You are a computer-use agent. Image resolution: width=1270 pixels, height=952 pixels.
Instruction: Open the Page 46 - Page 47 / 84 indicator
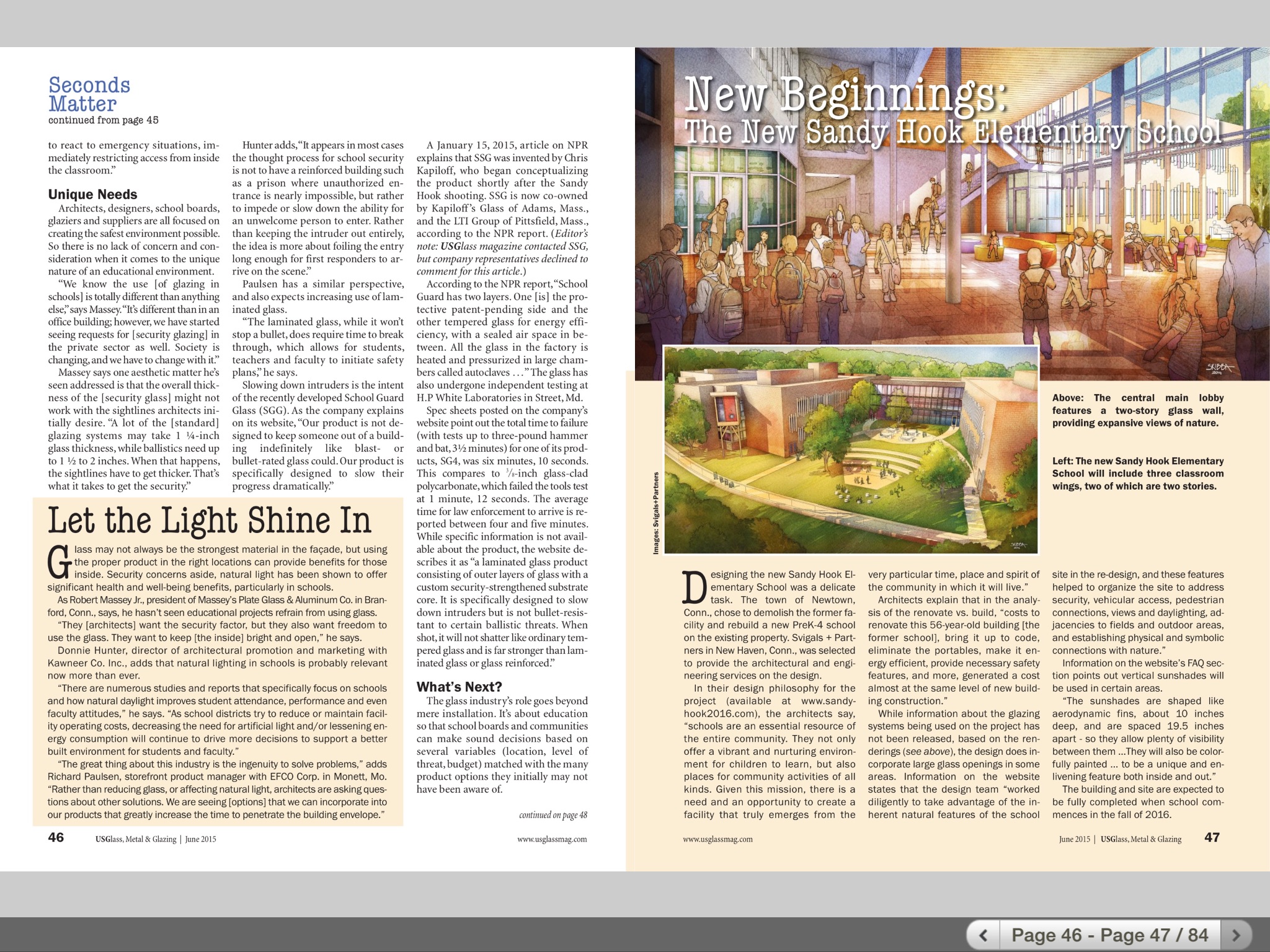(1109, 935)
